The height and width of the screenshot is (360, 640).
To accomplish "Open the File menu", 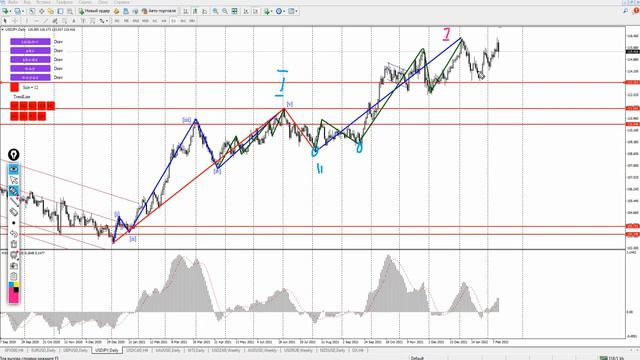I will [x=13, y=2].
